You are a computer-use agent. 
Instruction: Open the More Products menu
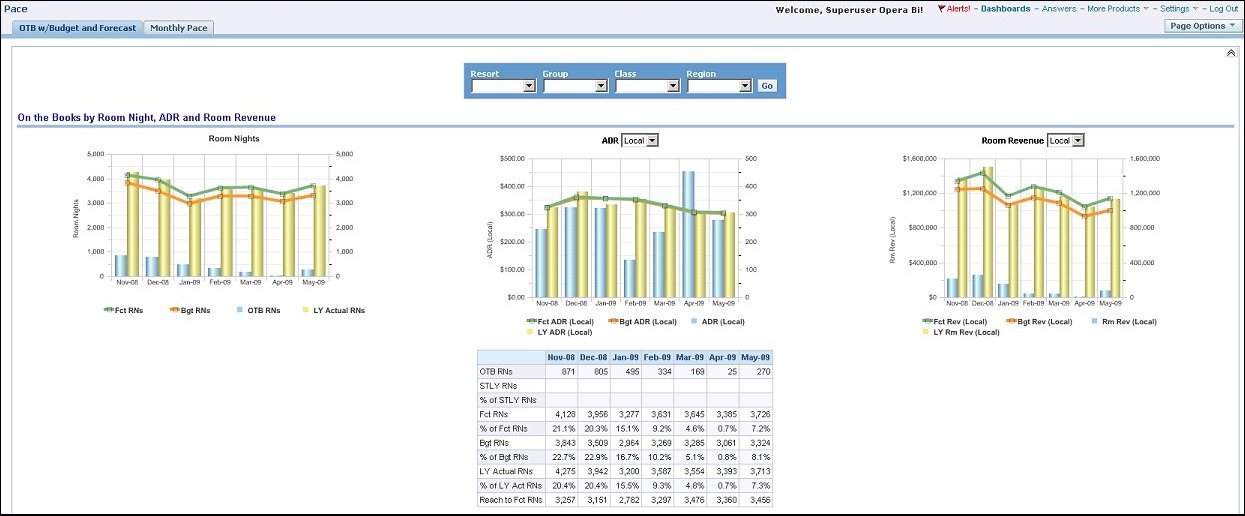click(1113, 9)
